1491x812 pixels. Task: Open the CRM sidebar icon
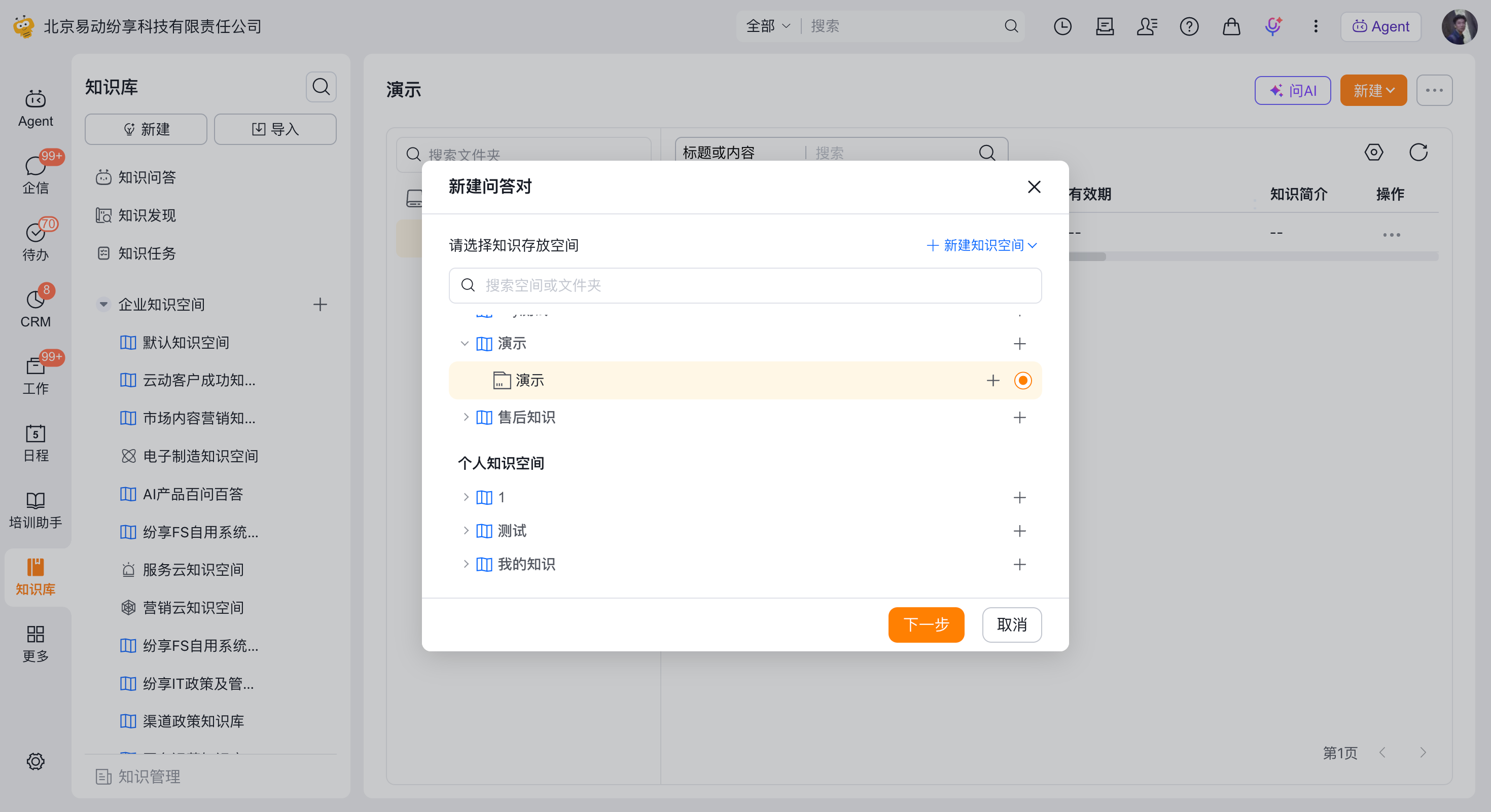(35, 307)
